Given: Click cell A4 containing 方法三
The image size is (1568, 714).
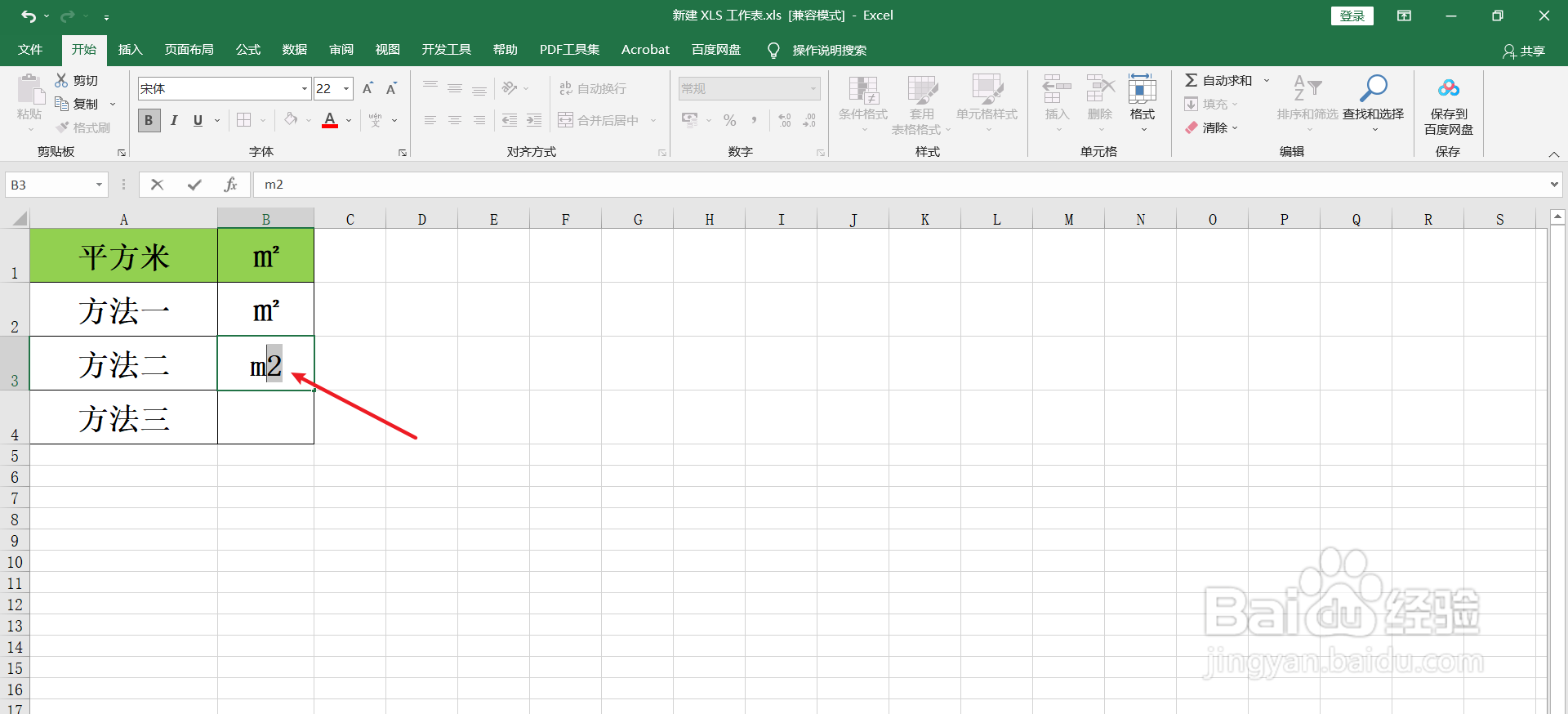Looking at the screenshot, I should click(124, 417).
